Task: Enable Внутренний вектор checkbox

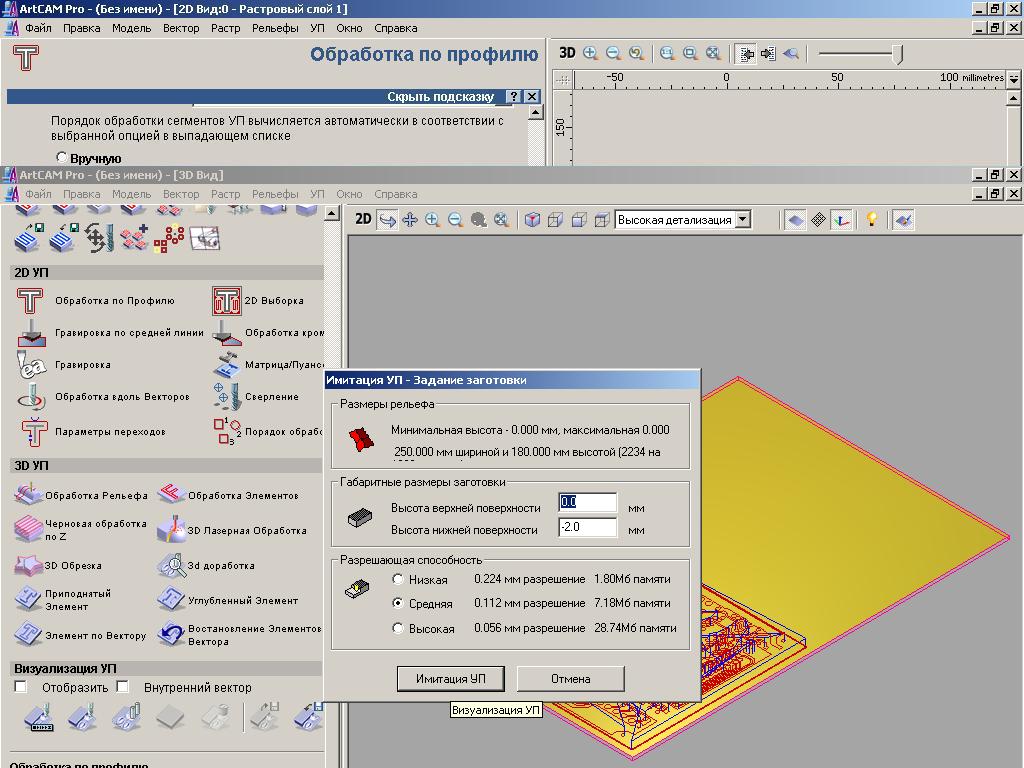Action: 123,686
